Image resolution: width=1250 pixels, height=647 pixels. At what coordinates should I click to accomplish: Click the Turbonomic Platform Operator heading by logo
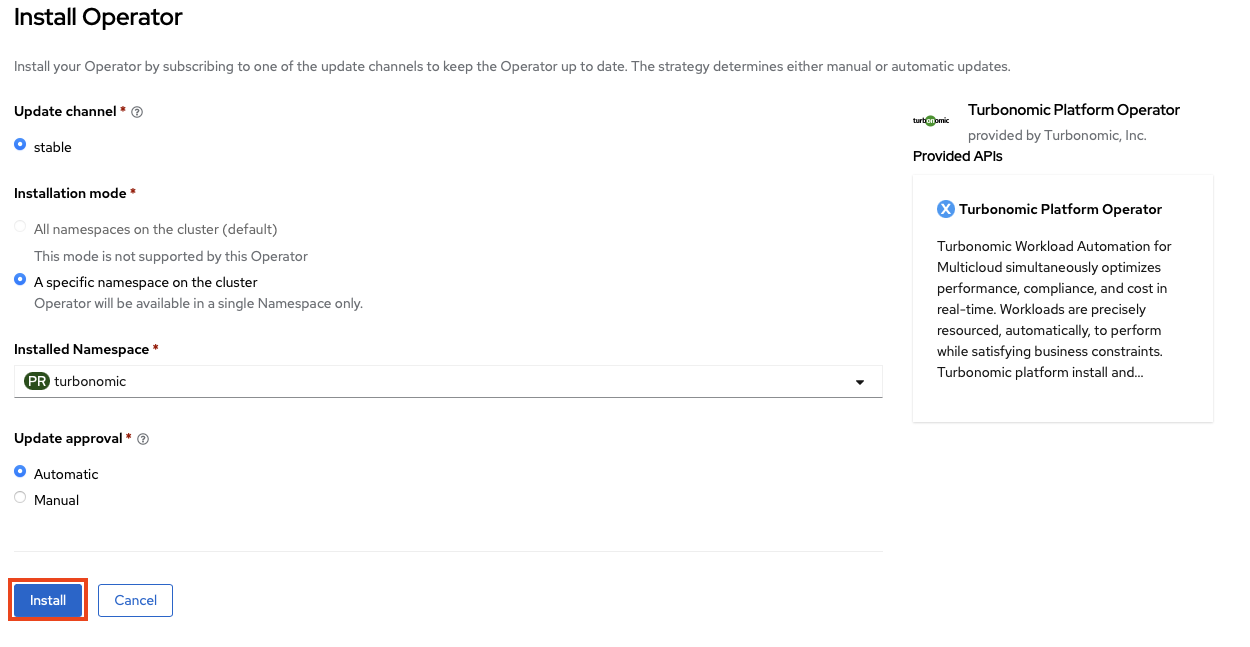(x=1073, y=110)
